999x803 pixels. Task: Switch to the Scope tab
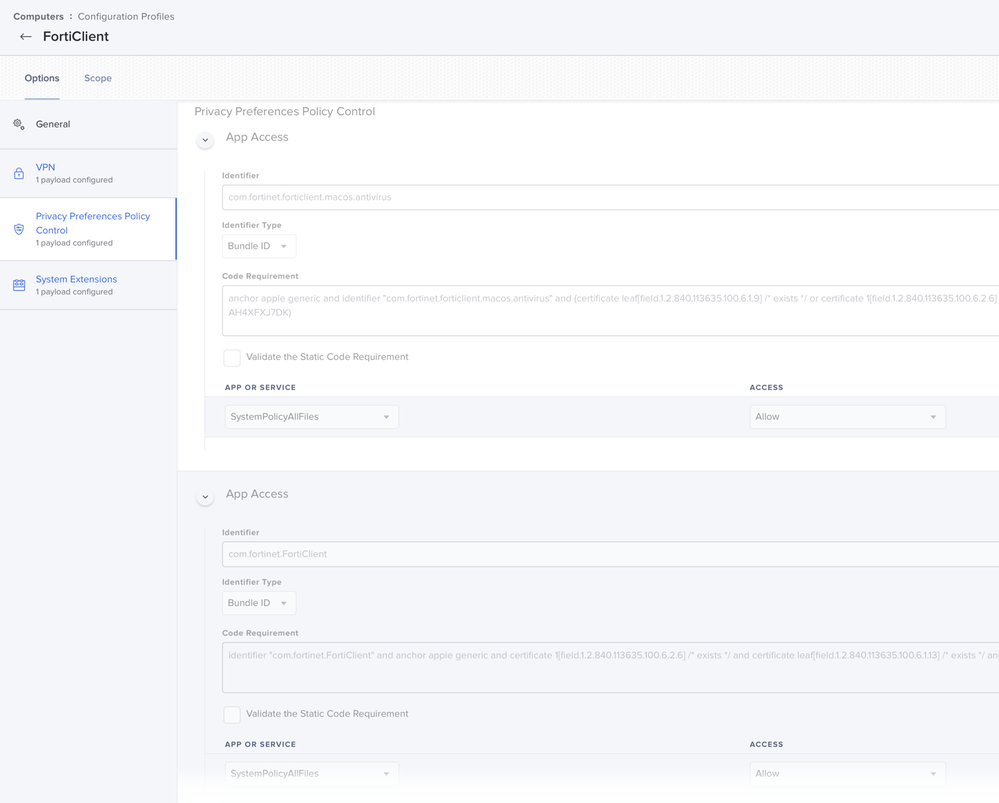pos(97,78)
